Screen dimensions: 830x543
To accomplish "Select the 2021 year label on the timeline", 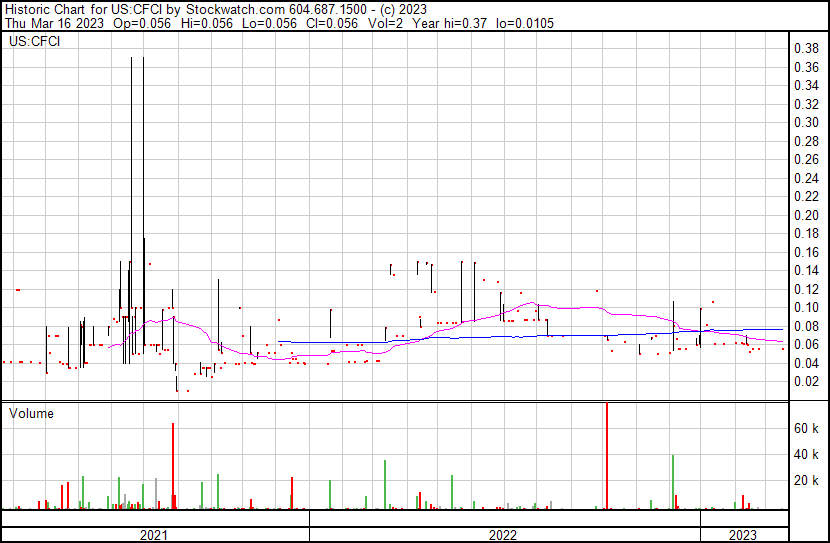I will coord(153,535).
